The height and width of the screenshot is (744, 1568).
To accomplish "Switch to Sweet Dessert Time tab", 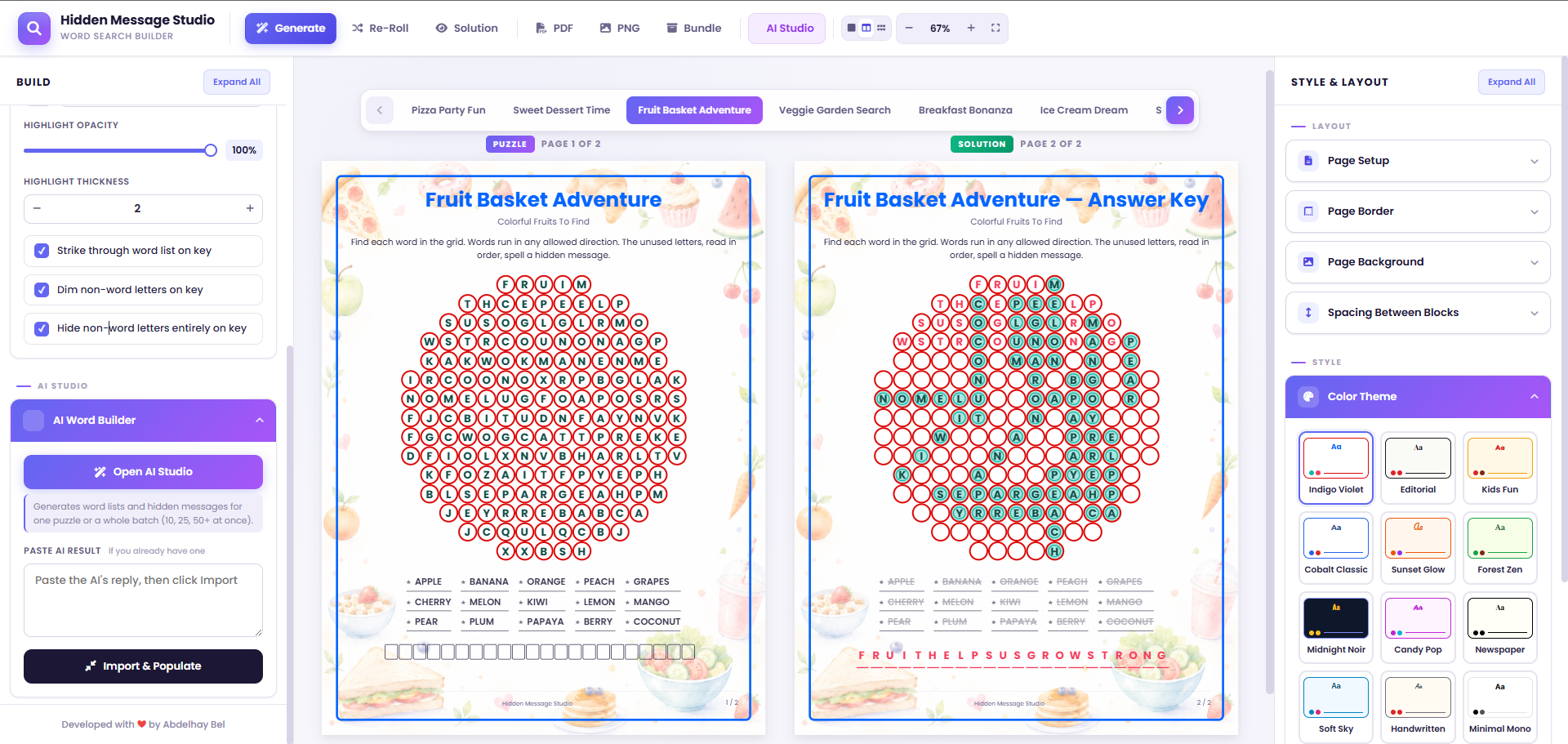I will coord(562,110).
